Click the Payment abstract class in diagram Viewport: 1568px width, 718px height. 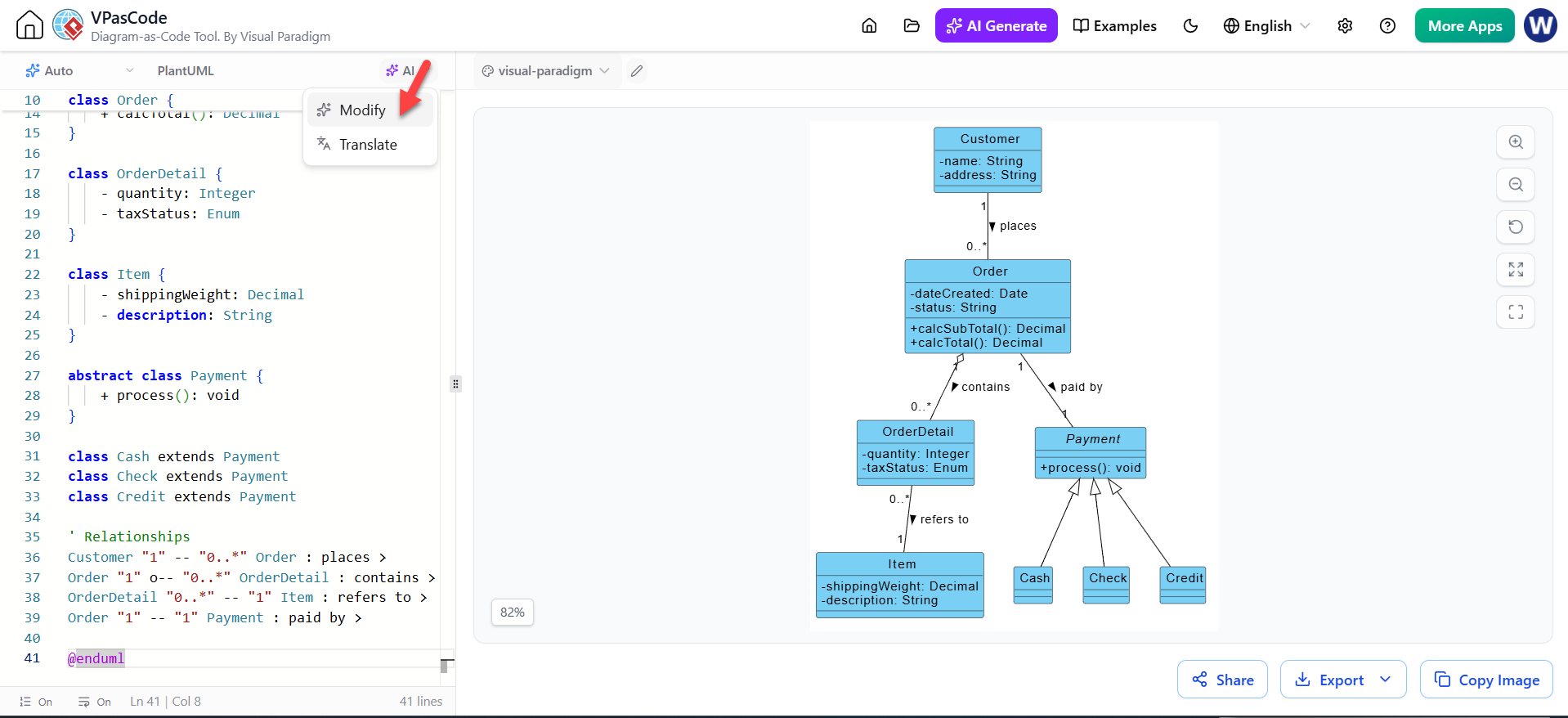[1091, 453]
